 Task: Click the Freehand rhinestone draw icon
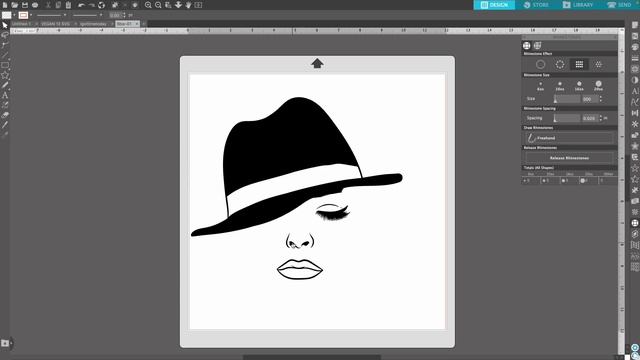(531, 138)
